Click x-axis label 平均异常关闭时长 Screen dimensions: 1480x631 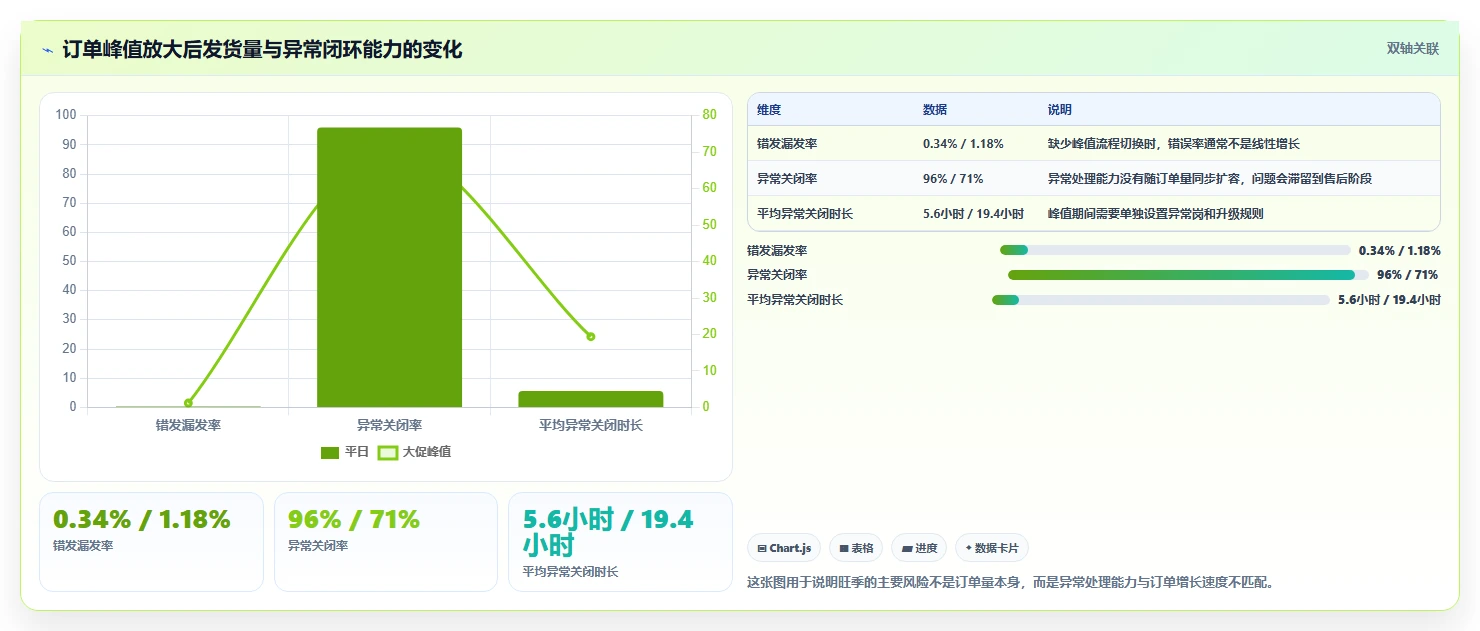pos(590,425)
